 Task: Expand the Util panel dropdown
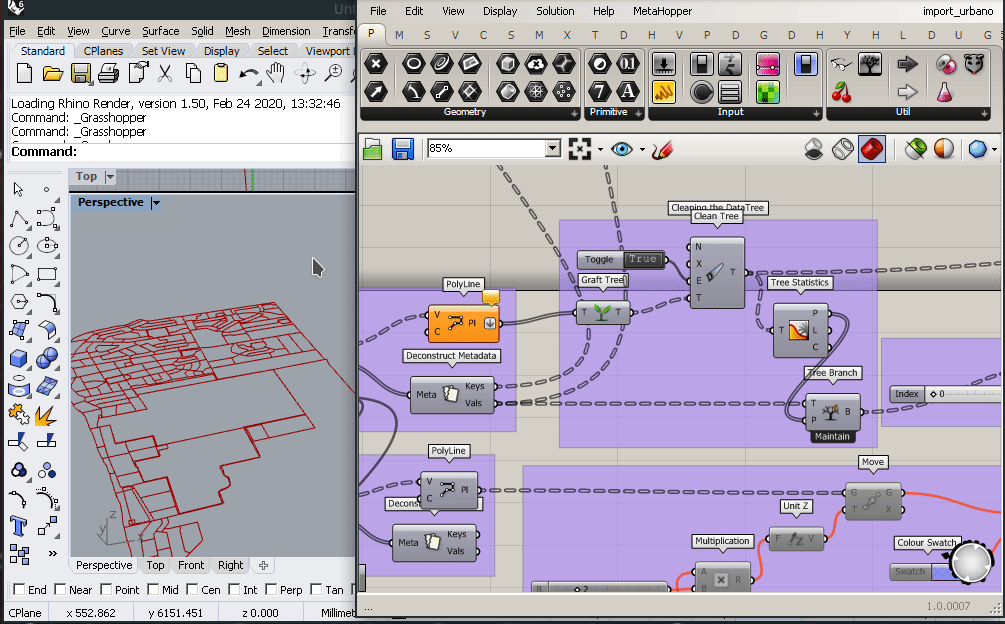pyautogui.click(x=984, y=113)
